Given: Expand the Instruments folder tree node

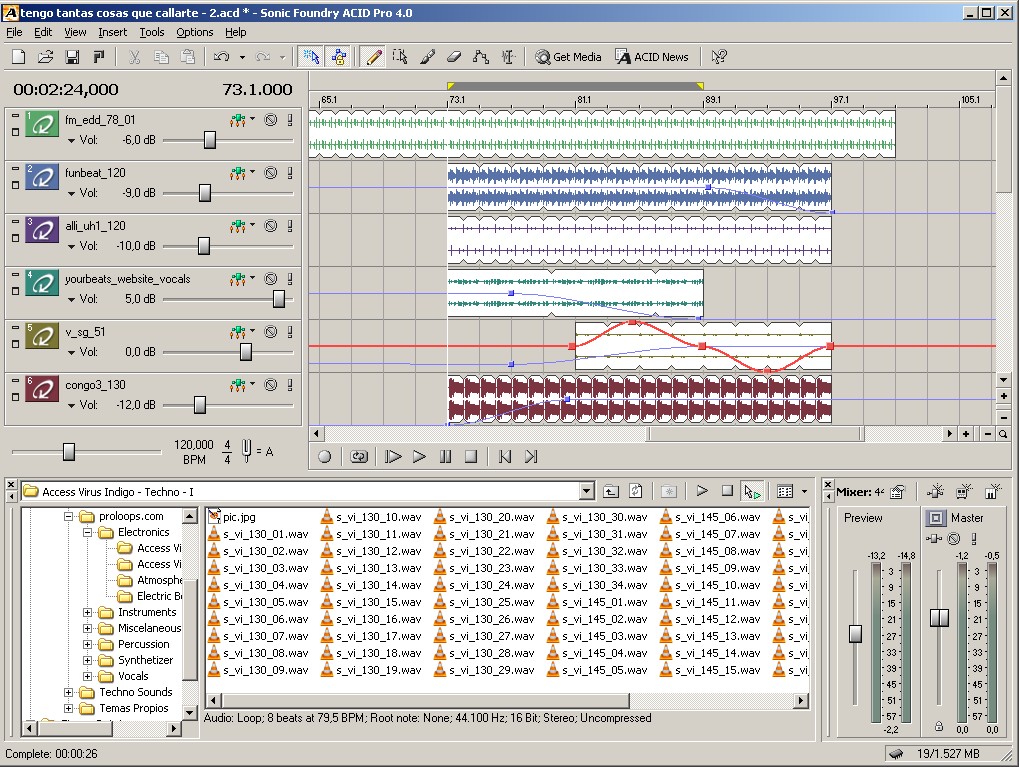Looking at the screenshot, I should (x=87, y=612).
